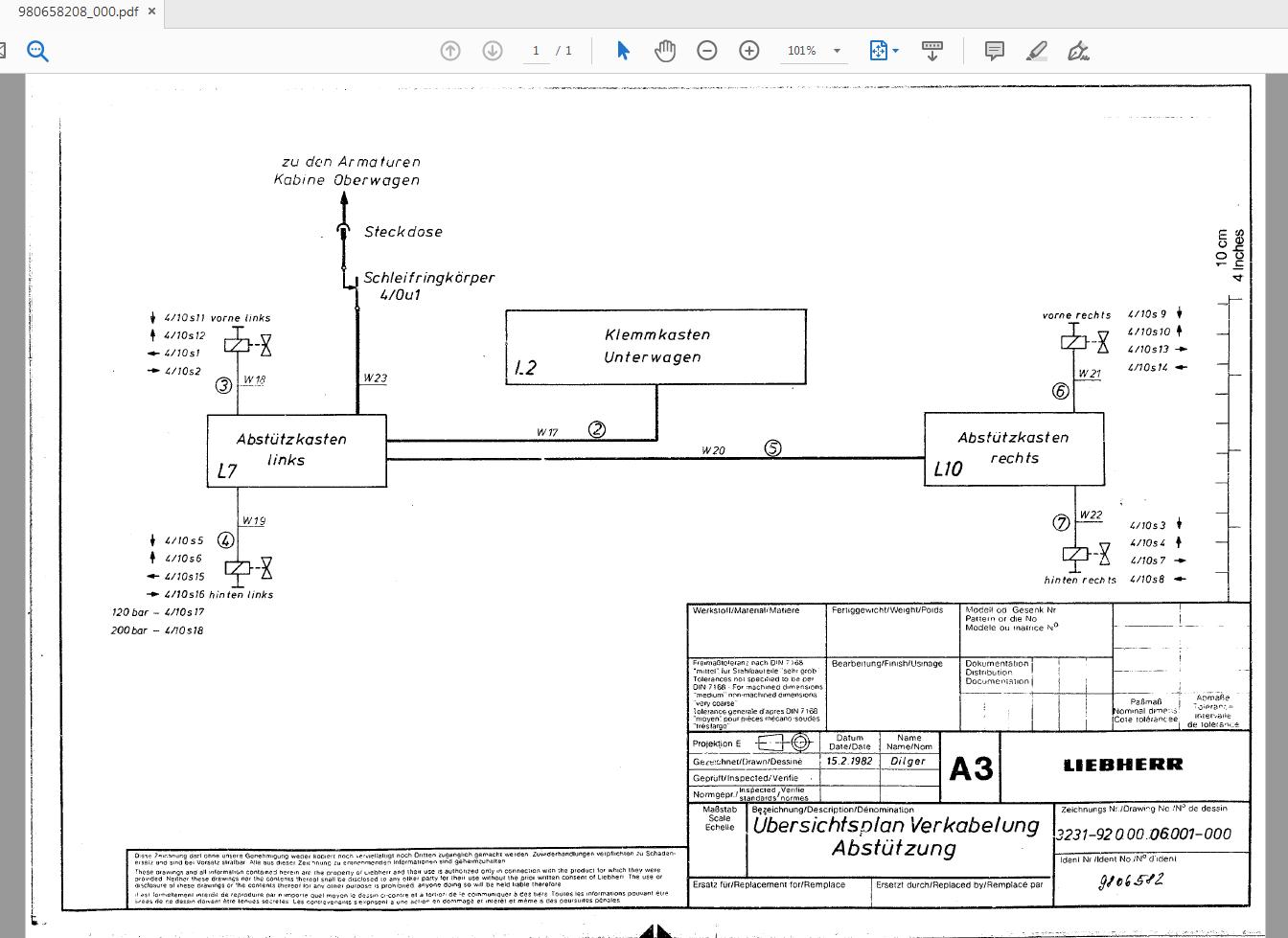
Task: Click the hinten rechts label
Action: pyautogui.click(x=1080, y=580)
